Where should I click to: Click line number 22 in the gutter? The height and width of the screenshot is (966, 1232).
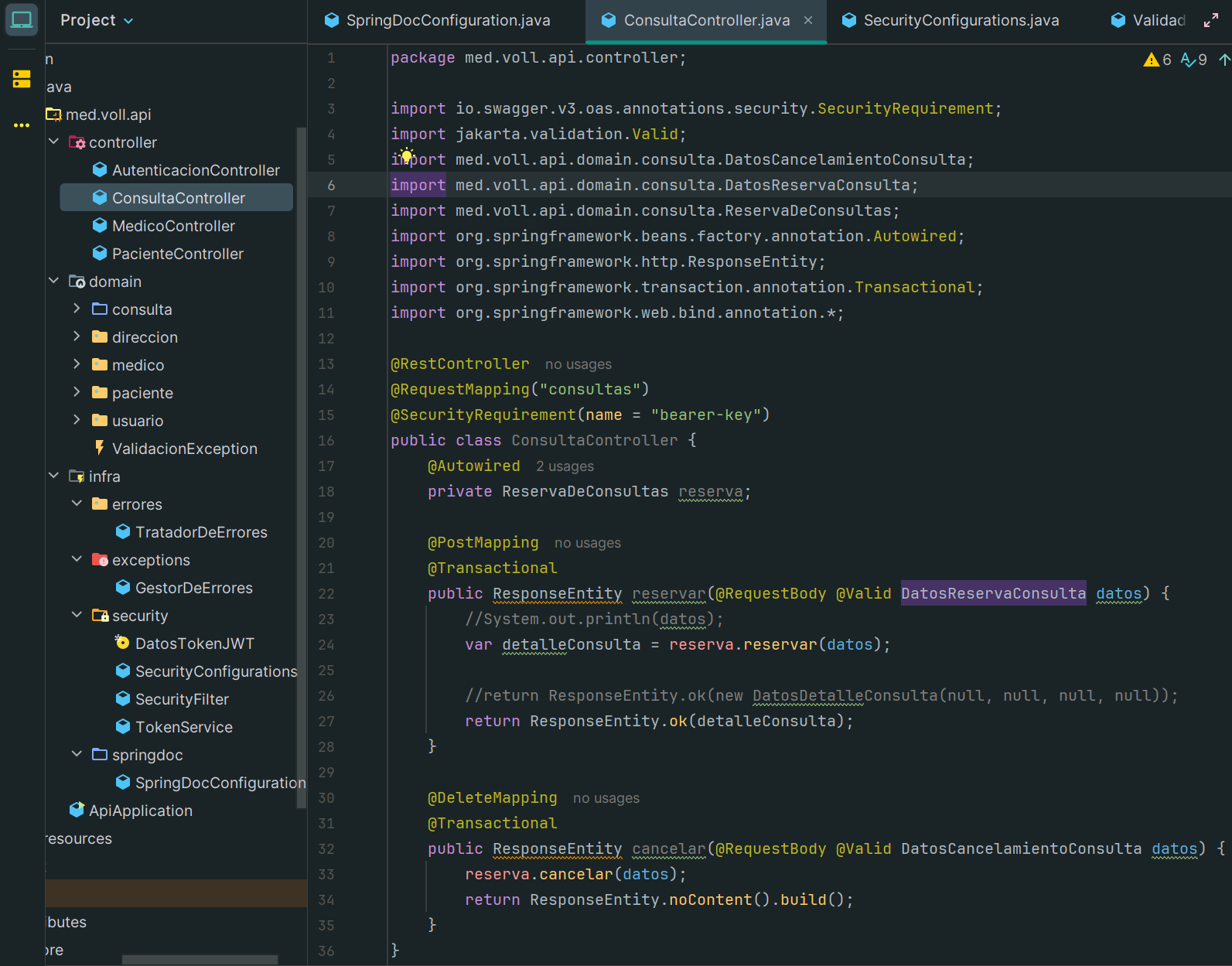coord(326,594)
